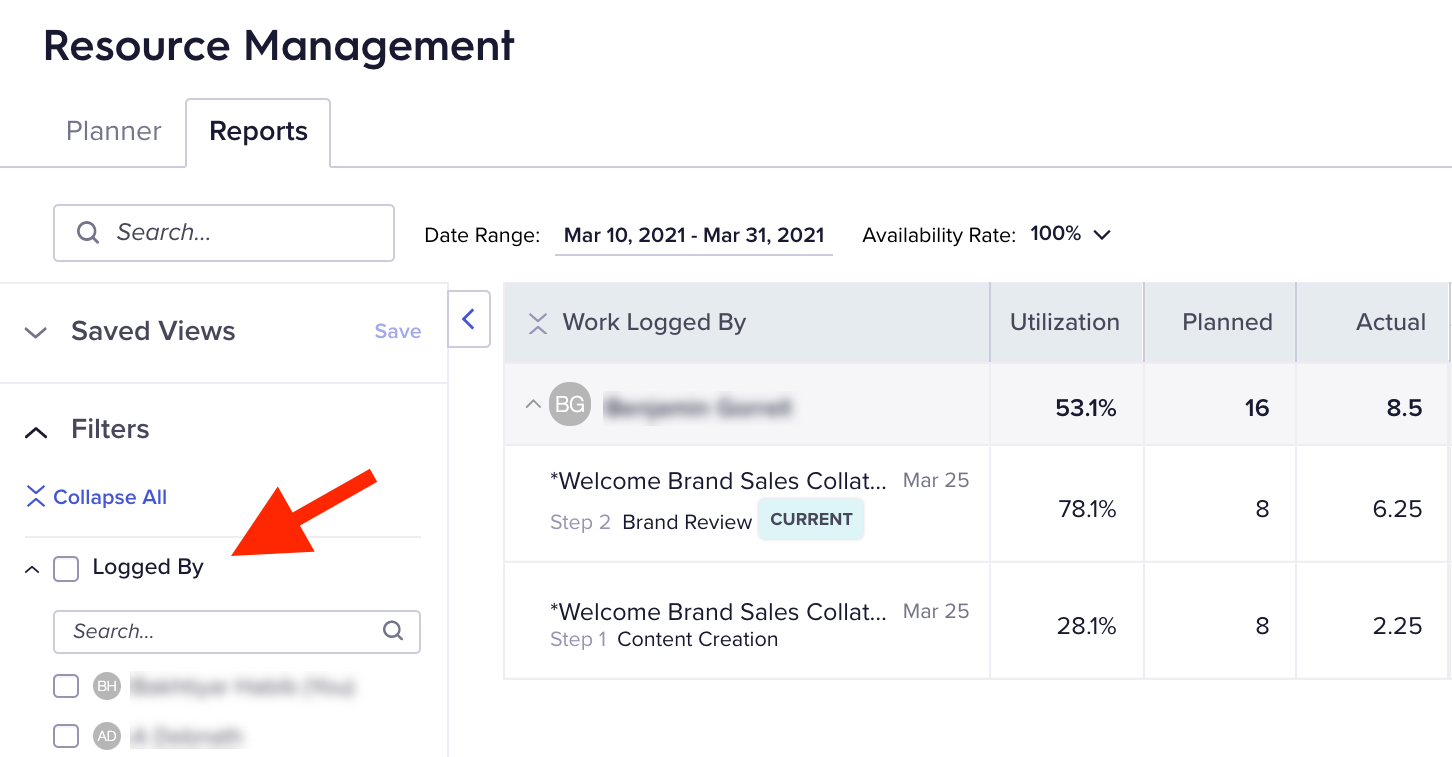Tick the checkbox next to BH user
Screen dimensions: 1452x757
(x=66, y=686)
